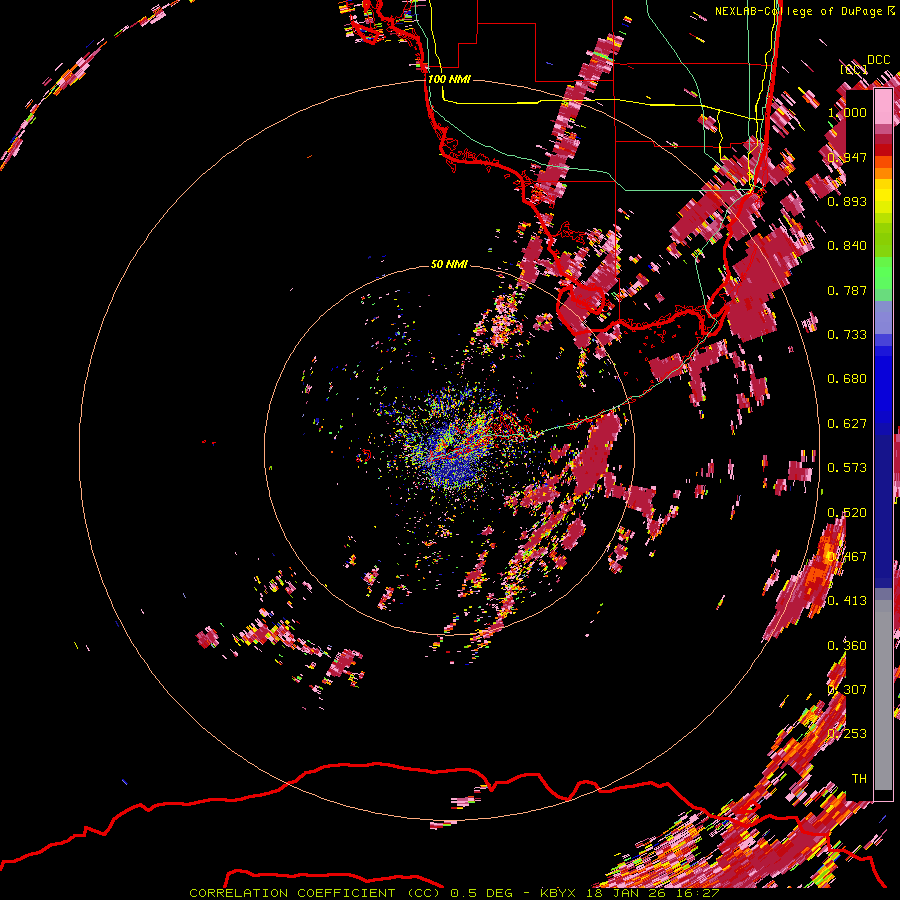The height and width of the screenshot is (900, 900).
Task: Pick the gray segment of the color bar
Action: click(x=883, y=695)
